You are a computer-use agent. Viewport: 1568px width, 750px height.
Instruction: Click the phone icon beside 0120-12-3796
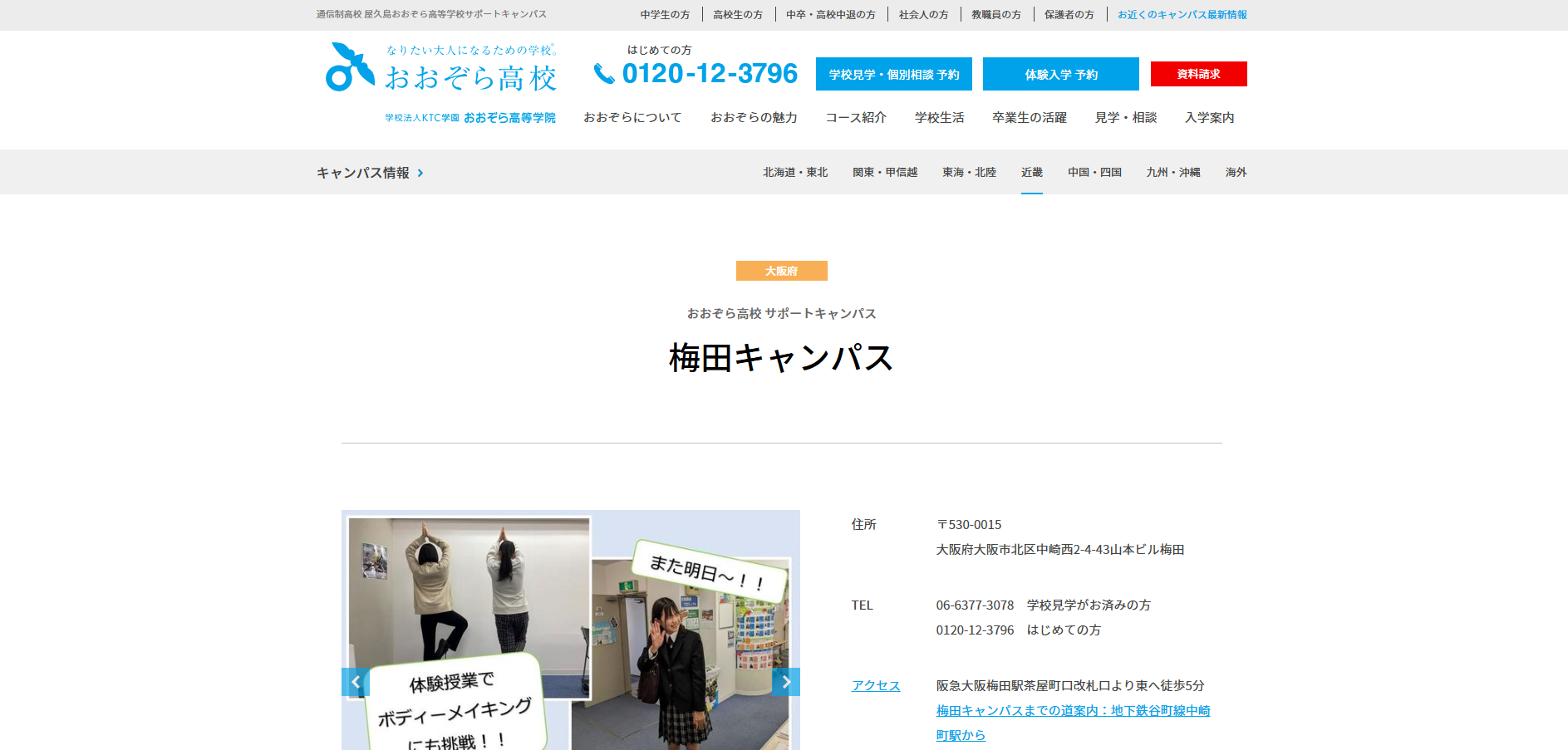[604, 74]
